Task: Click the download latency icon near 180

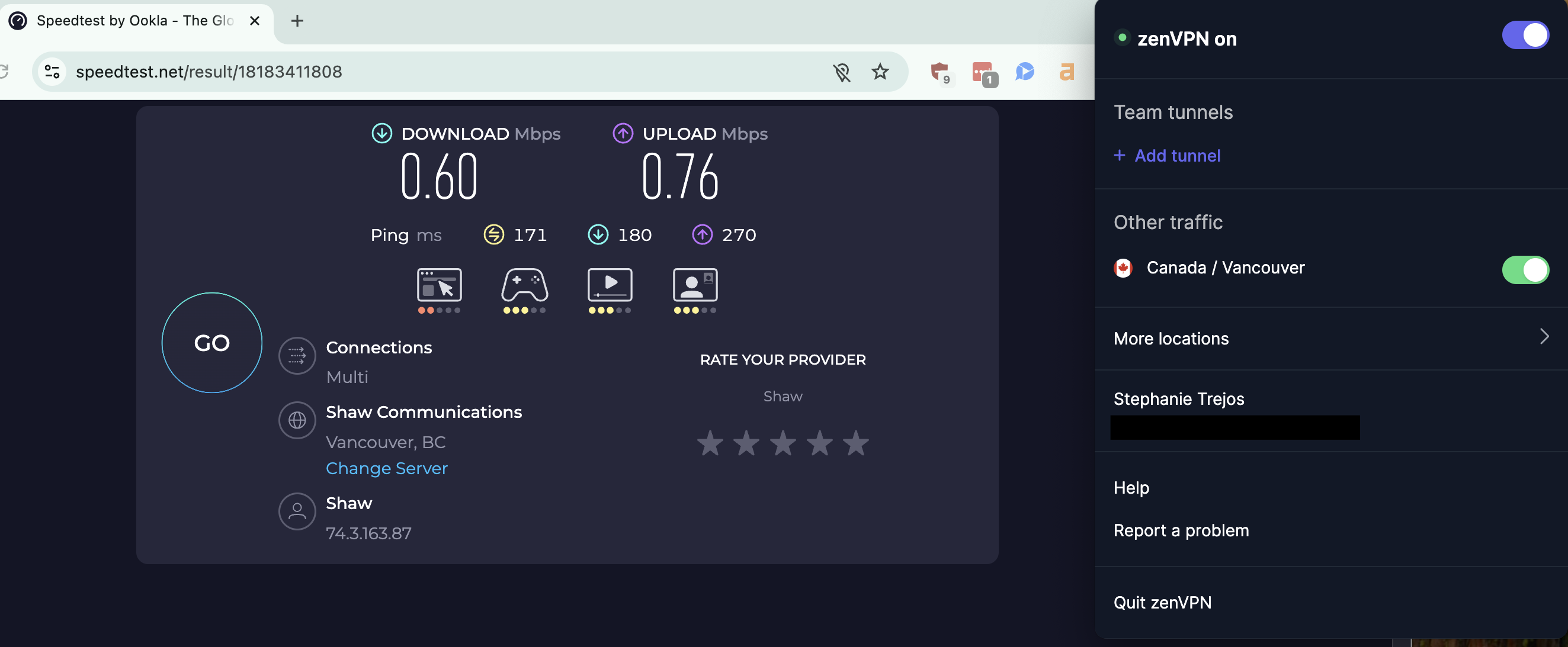Action: pyautogui.click(x=598, y=235)
